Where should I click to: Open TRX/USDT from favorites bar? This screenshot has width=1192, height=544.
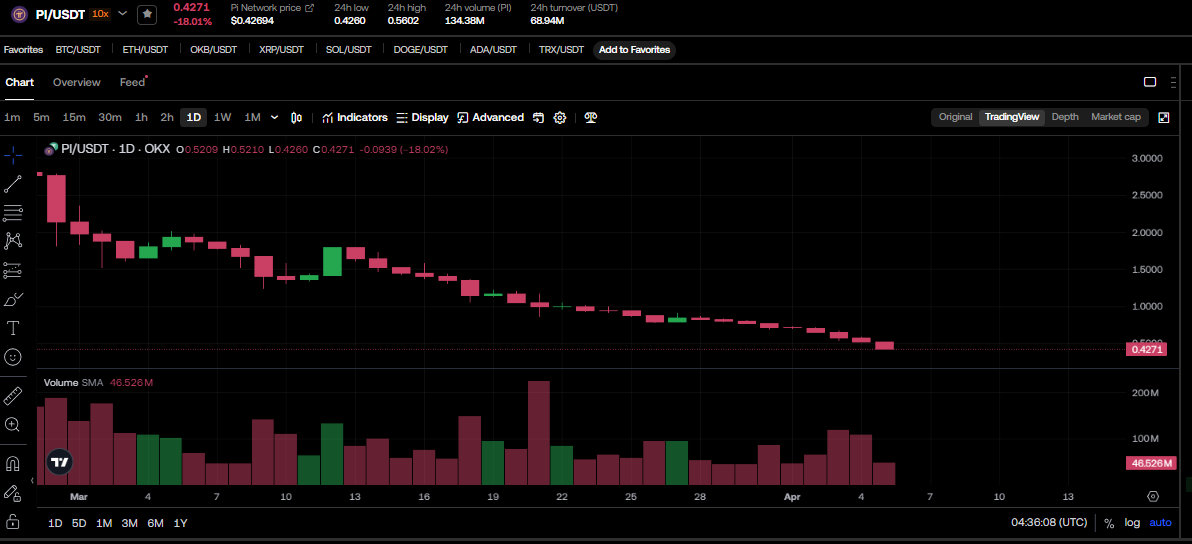pyautogui.click(x=561, y=50)
